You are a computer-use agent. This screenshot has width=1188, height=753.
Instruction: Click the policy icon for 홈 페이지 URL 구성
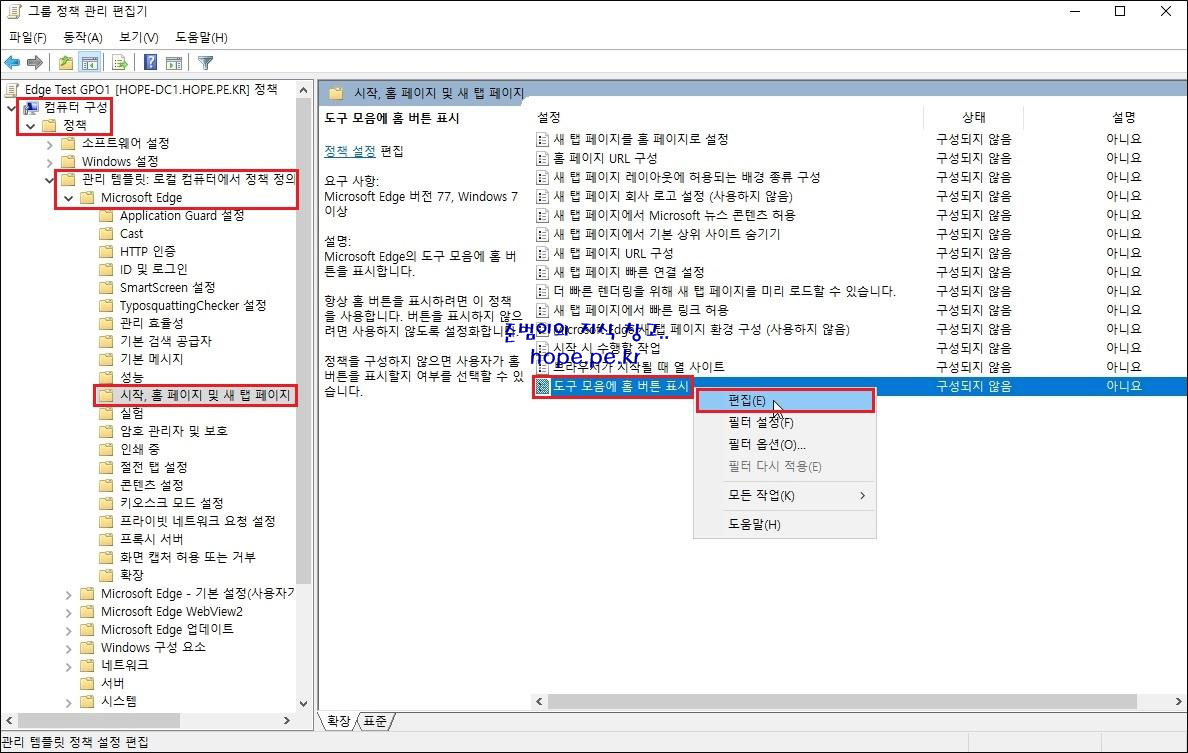[x=542, y=158]
